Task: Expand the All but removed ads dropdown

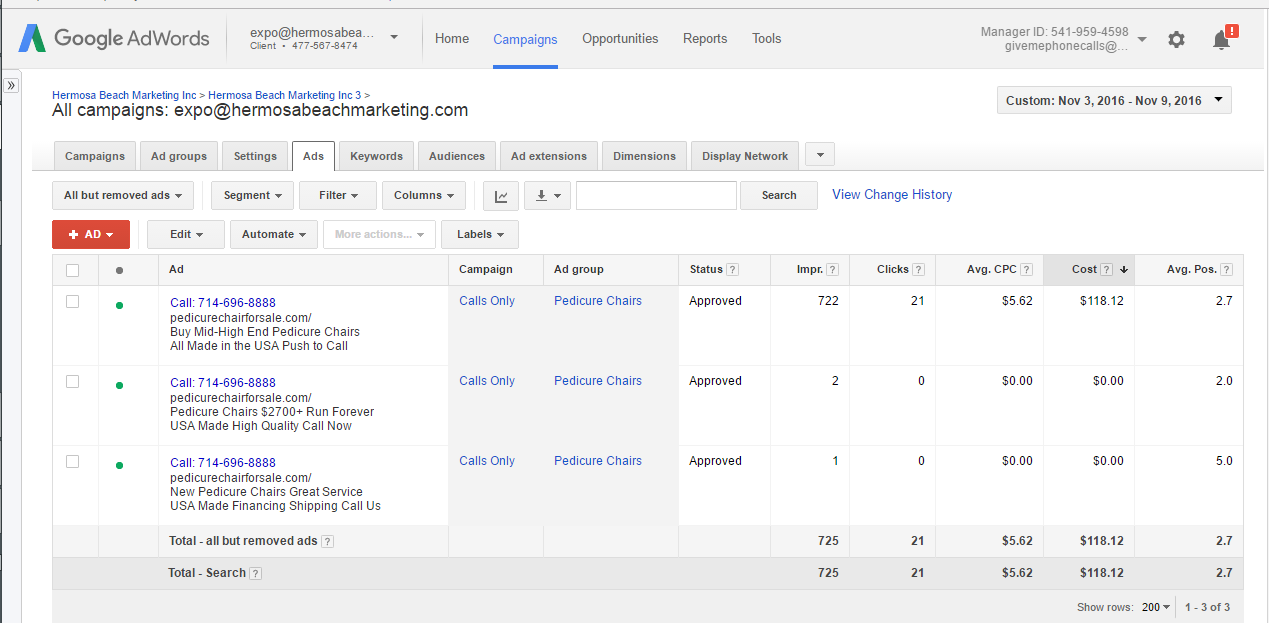Action: tap(123, 196)
